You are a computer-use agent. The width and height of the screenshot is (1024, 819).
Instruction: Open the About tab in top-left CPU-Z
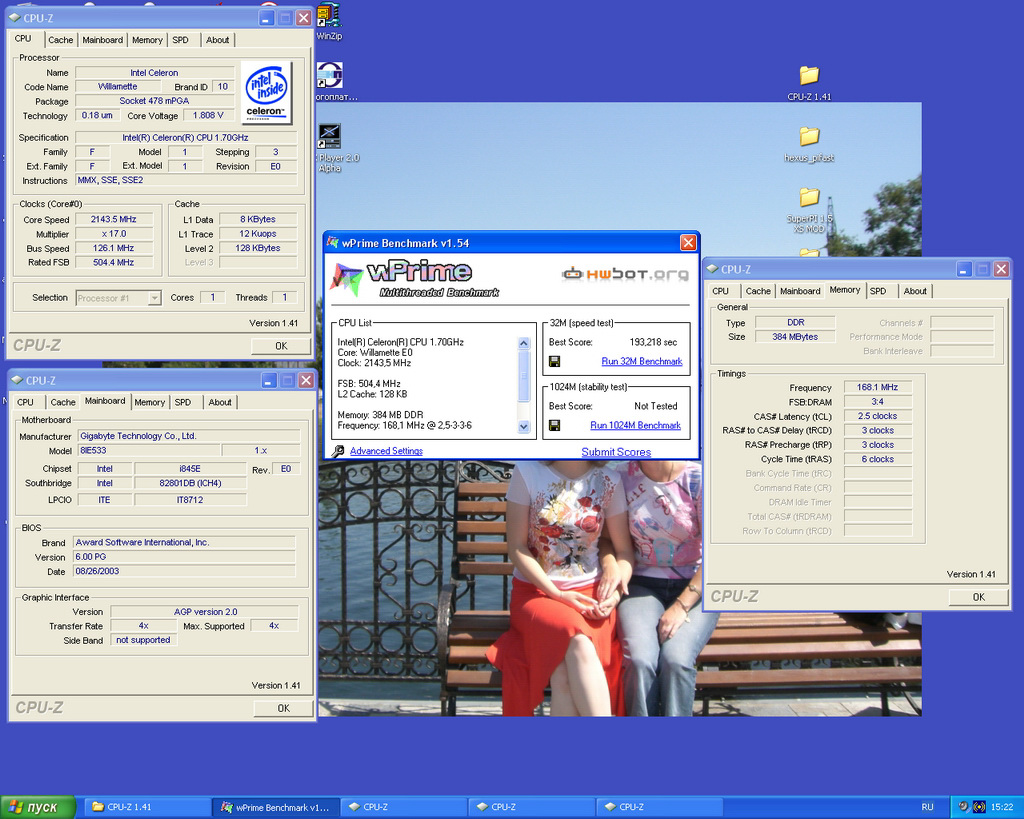tap(217, 40)
